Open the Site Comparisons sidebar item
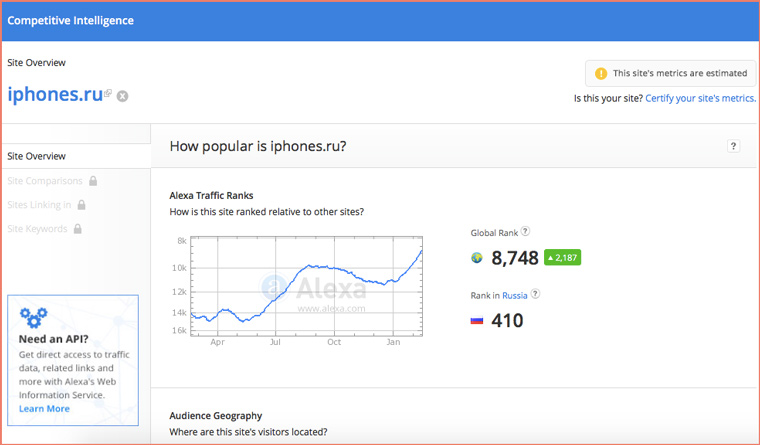Image resolution: width=760 pixels, height=445 pixels. click(45, 181)
